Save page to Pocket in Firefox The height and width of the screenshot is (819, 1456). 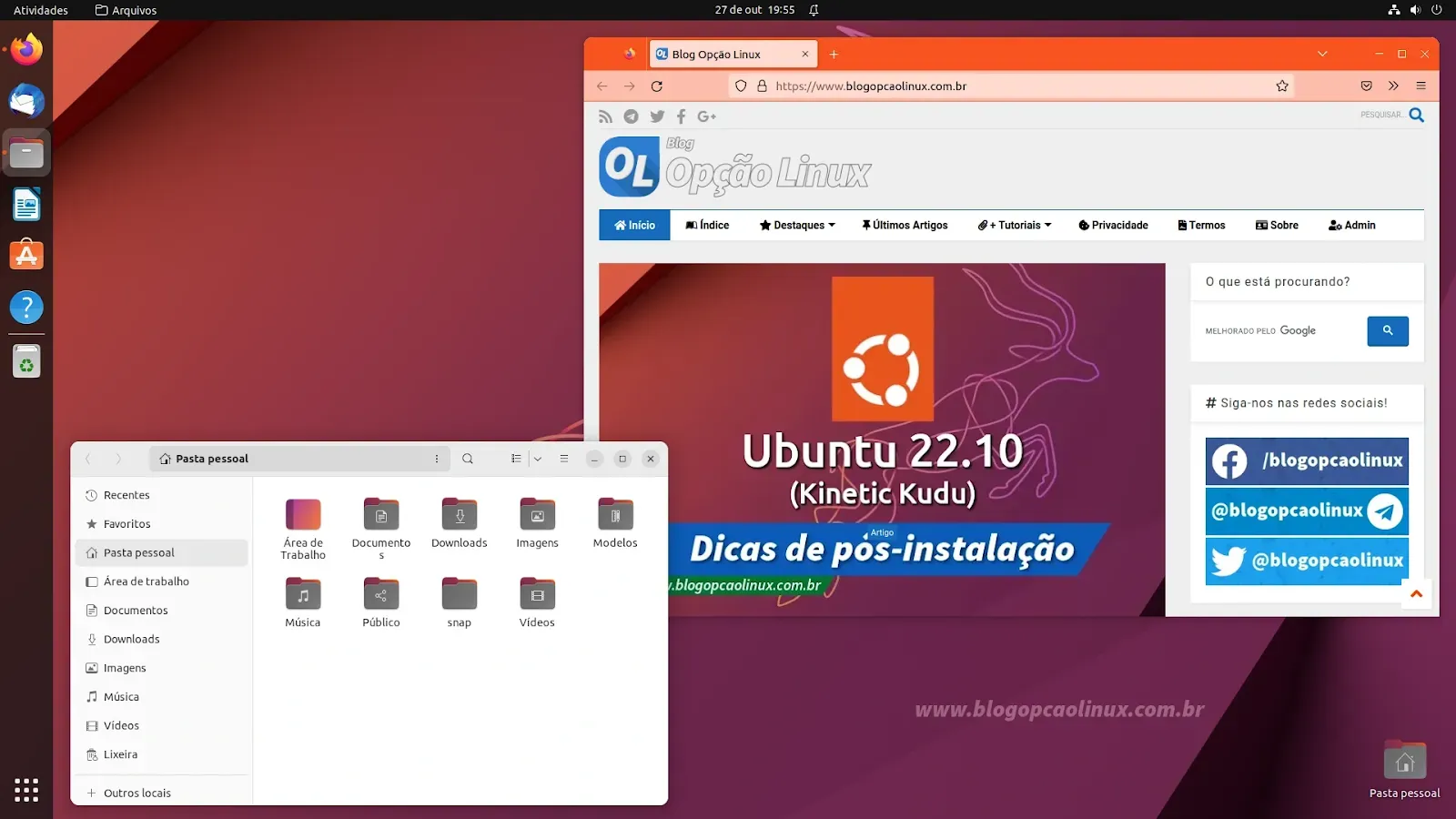pos(1366,86)
